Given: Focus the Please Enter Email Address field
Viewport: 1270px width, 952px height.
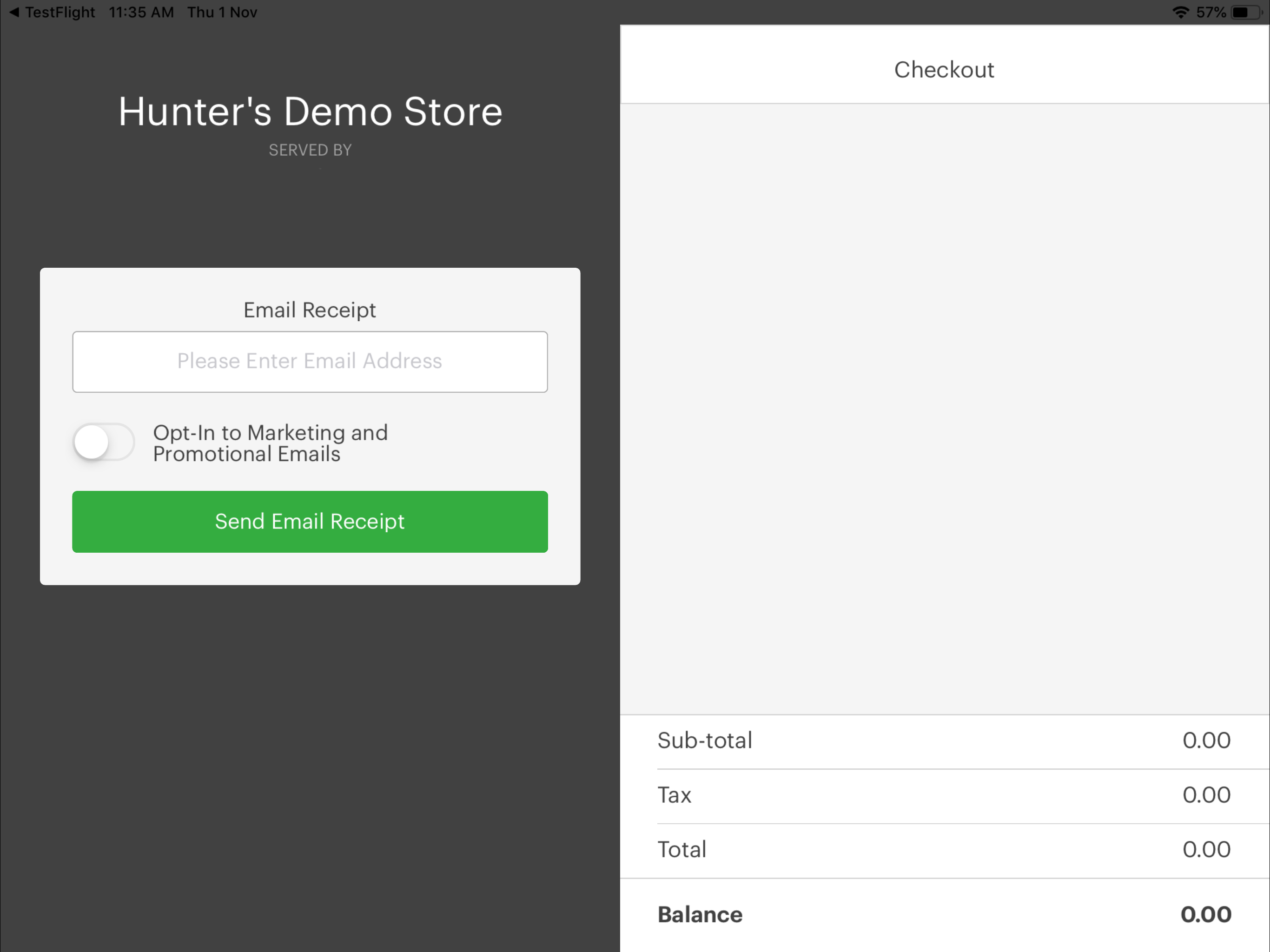Looking at the screenshot, I should 310,362.
